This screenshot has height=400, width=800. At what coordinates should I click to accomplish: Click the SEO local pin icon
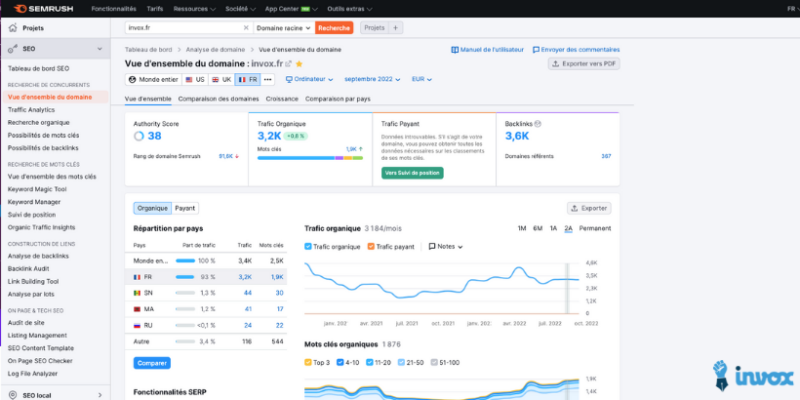(x=12, y=395)
